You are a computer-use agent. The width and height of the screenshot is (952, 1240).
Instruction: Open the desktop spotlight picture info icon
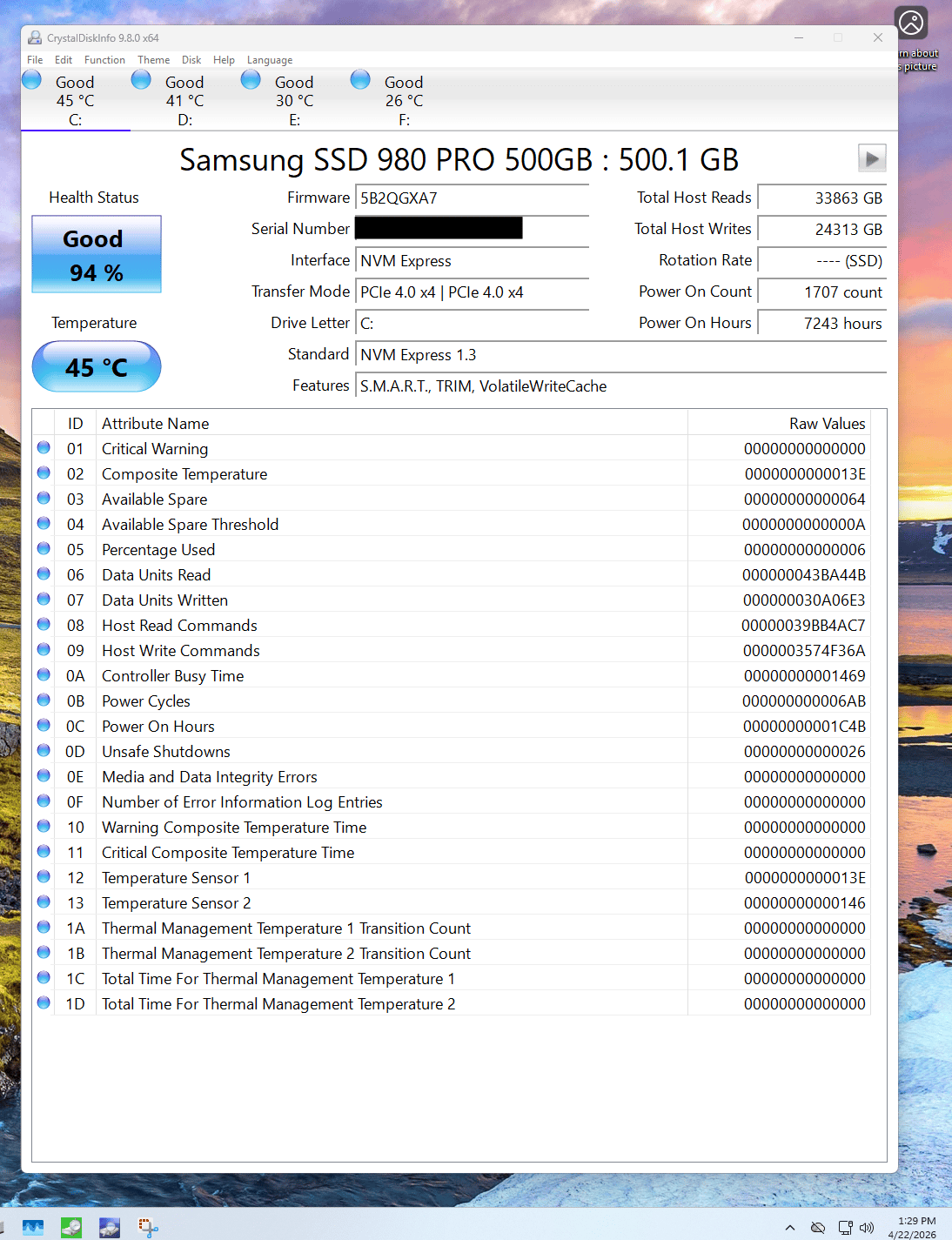coord(911,23)
